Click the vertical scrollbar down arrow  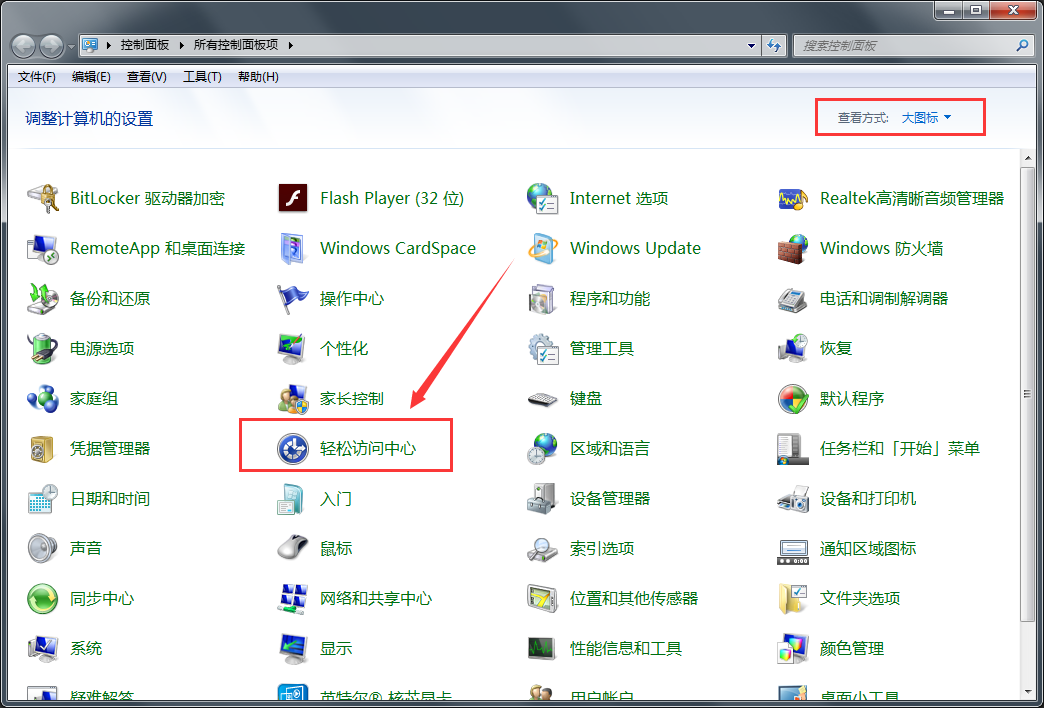coord(1028,691)
